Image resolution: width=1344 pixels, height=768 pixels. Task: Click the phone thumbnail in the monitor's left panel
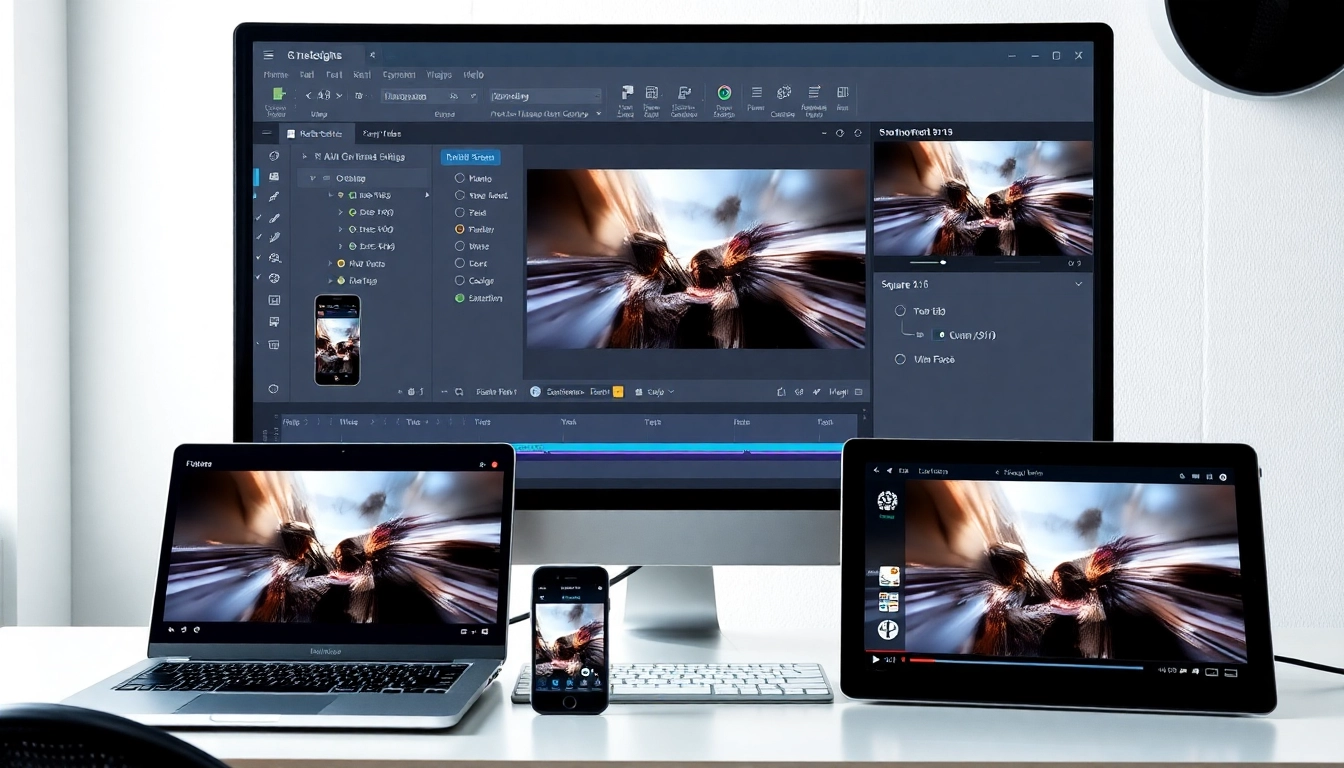tap(337, 340)
